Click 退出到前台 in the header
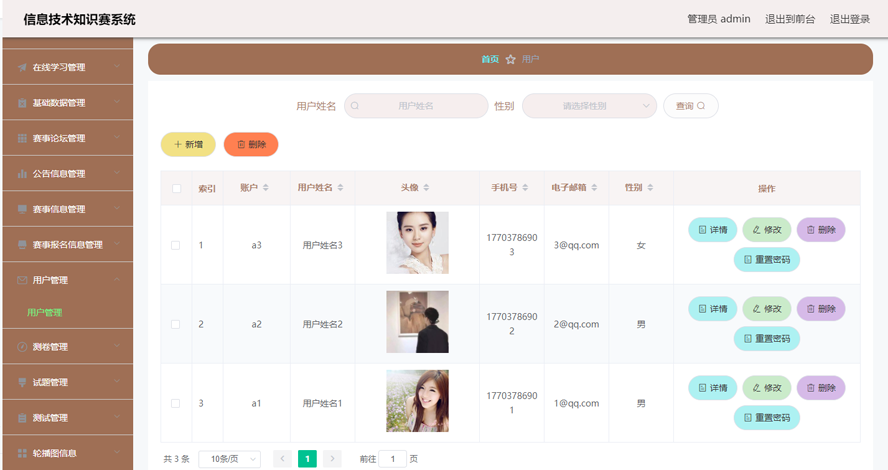This screenshot has width=888, height=470. [x=790, y=19]
